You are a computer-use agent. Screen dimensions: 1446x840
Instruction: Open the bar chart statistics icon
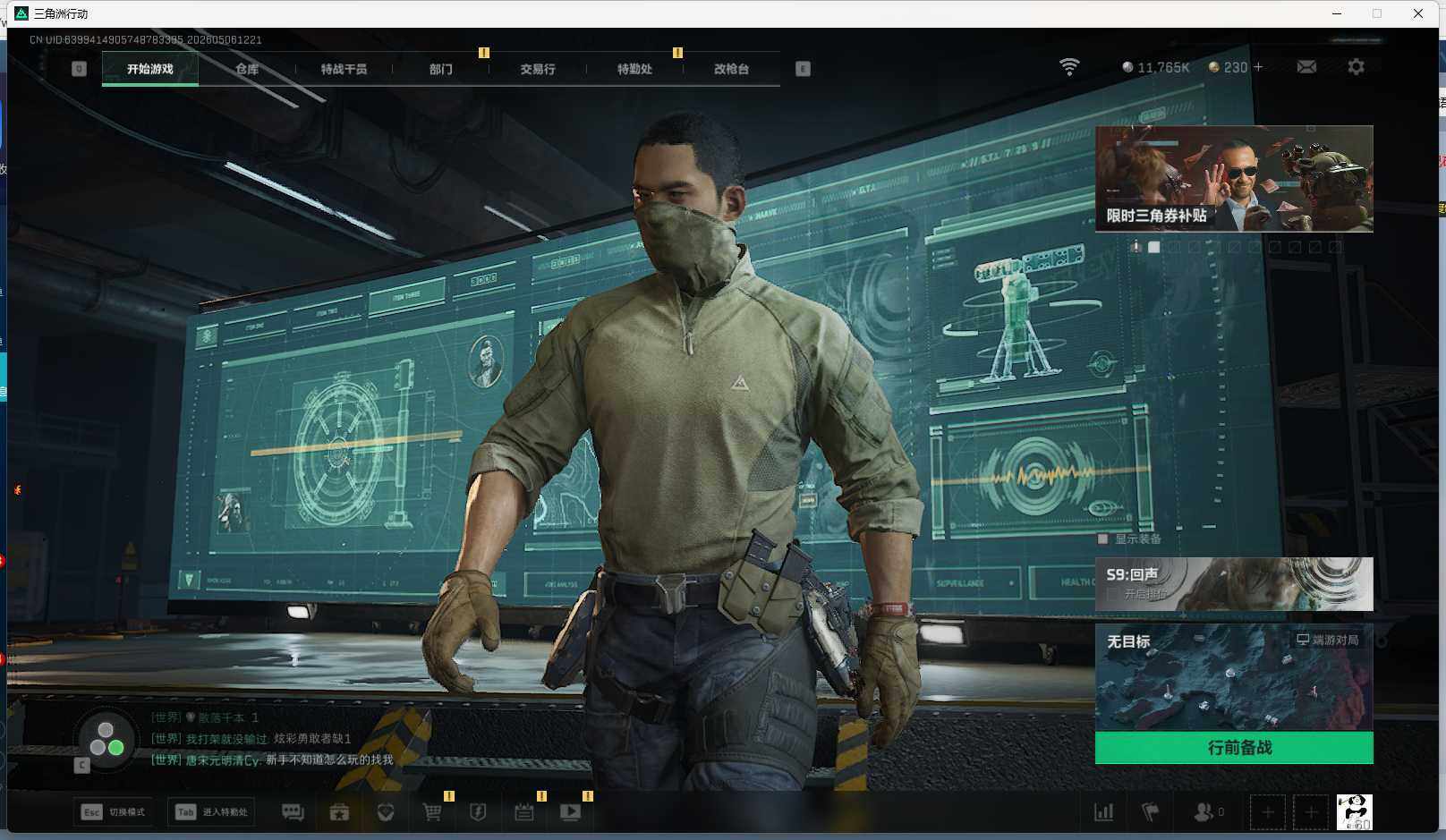(x=1104, y=812)
